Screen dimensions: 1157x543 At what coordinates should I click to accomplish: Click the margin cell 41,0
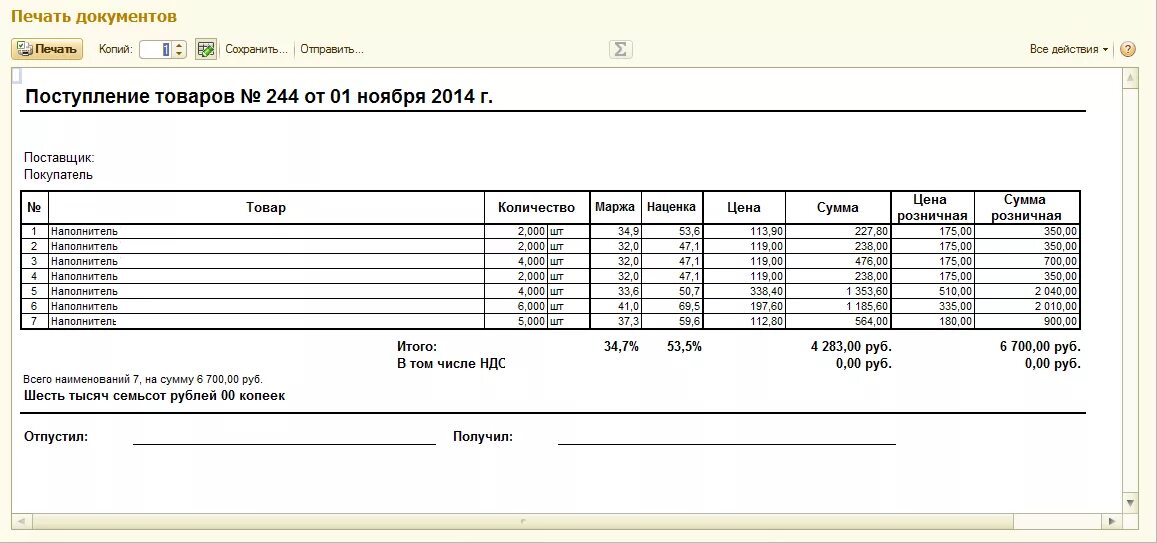click(615, 306)
